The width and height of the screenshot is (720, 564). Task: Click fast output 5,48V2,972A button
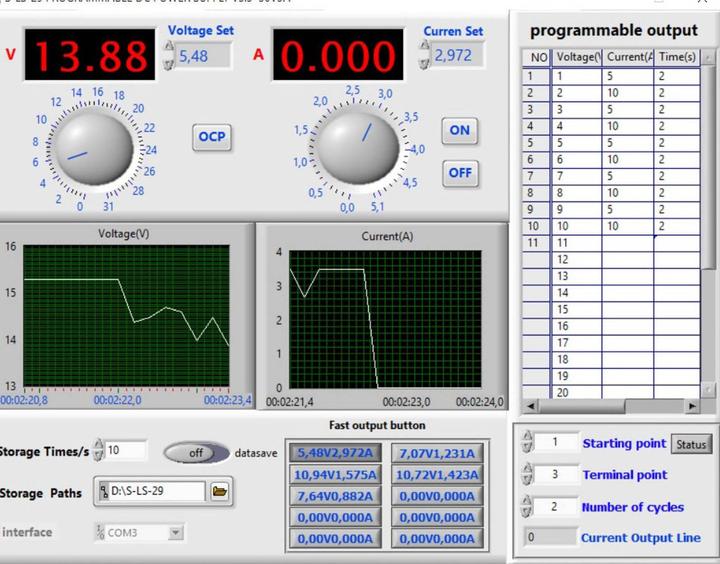pyautogui.click(x=335, y=453)
